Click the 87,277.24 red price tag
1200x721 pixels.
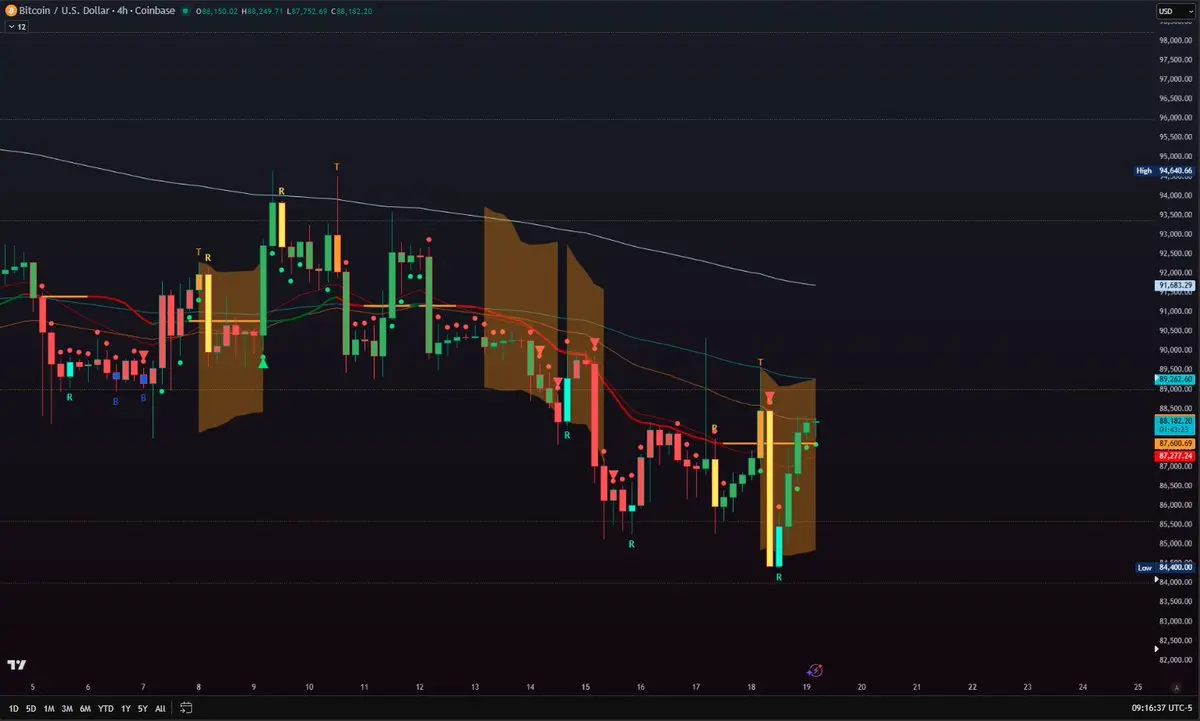pos(1176,455)
